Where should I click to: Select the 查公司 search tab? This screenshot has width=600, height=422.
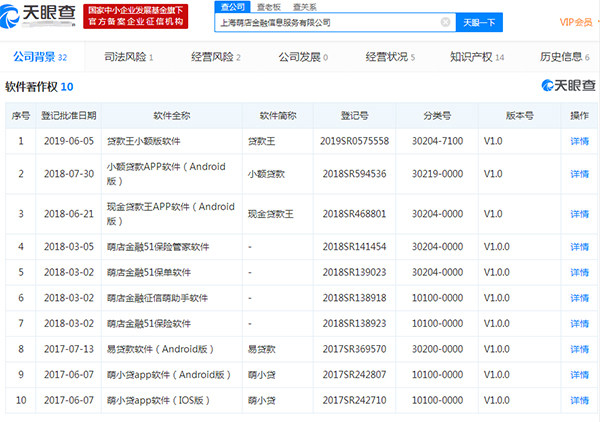tap(233, 7)
